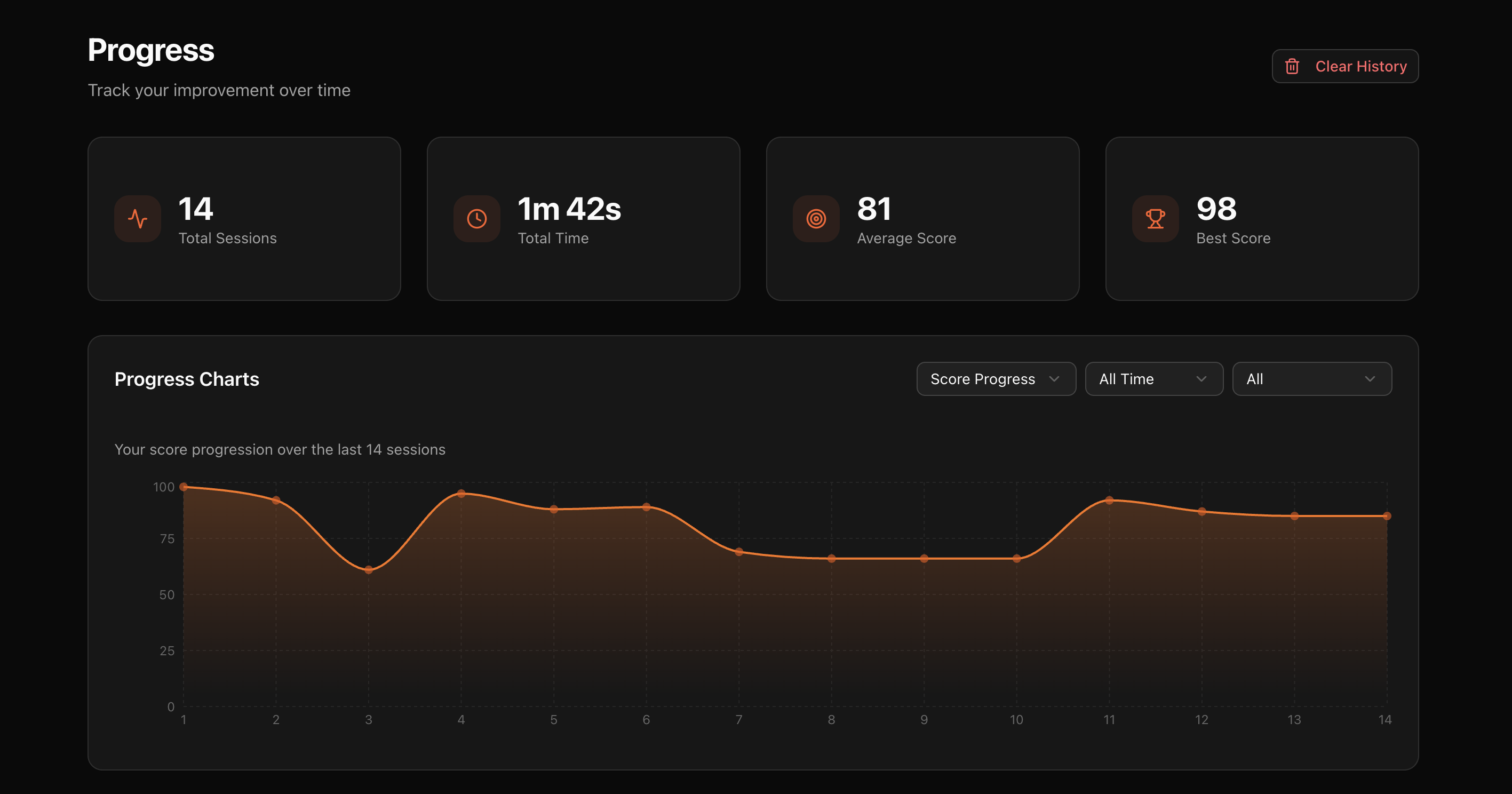Open the All Time range filter
This screenshot has height=794, width=1512.
(x=1154, y=379)
